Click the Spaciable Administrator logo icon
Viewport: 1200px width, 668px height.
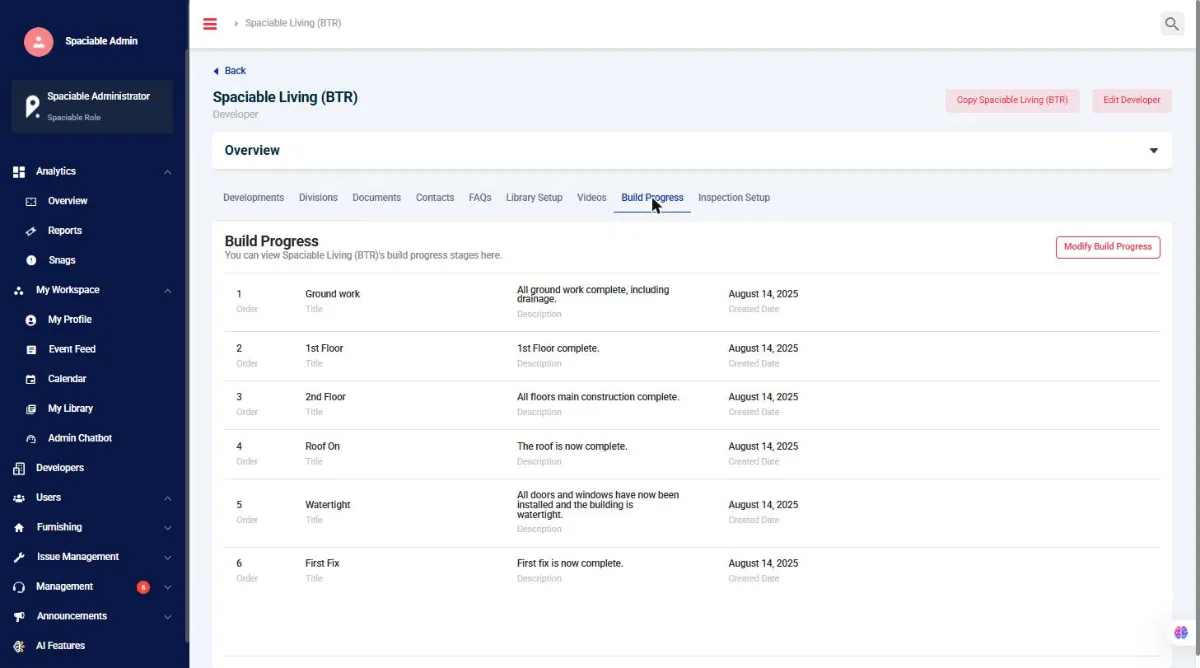(x=32, y=106)
